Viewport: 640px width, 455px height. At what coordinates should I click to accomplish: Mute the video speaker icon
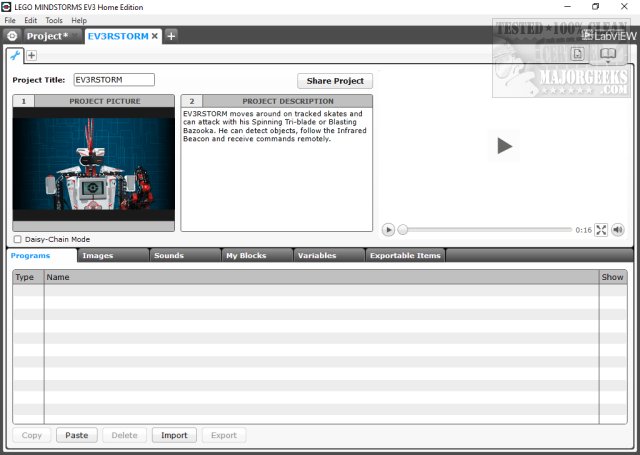618,230
